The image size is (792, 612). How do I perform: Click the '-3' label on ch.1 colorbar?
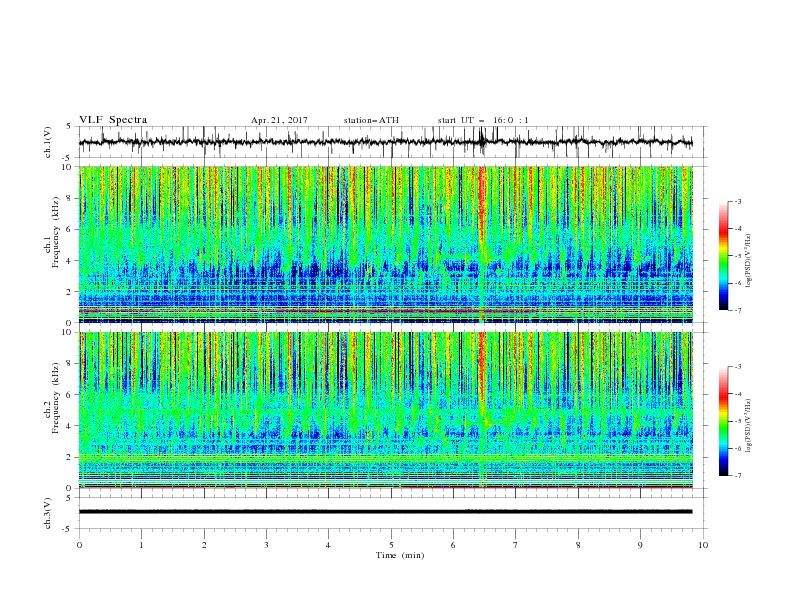(x=738, y=201)
